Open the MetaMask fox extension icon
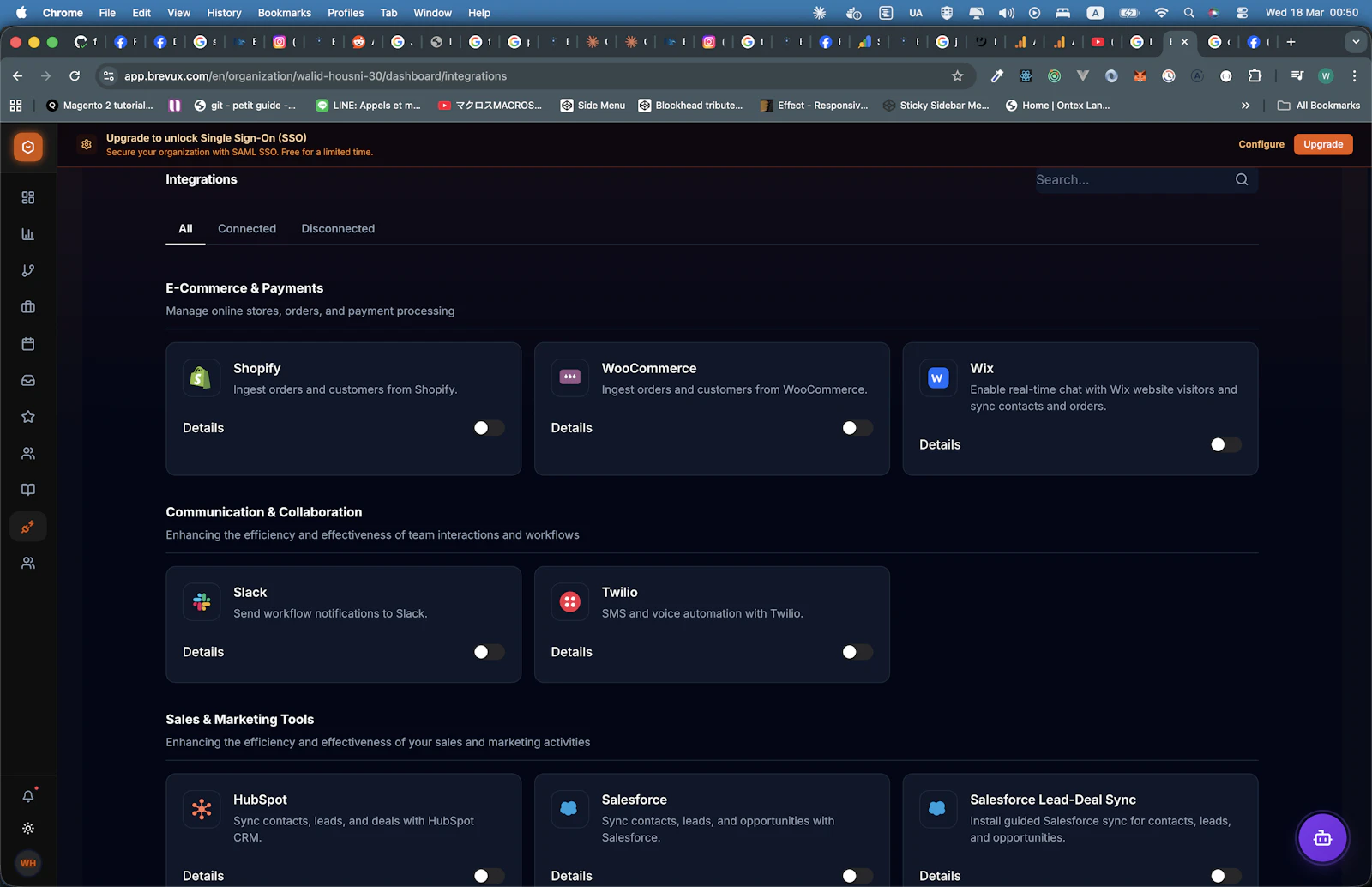The width and height of the screenshot is (1372, 887). pos(1140,75)
